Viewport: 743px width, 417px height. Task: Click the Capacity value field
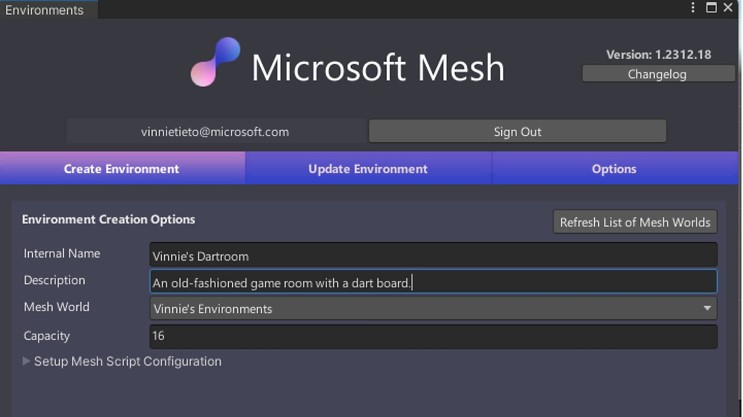click(x=433, y=336)
